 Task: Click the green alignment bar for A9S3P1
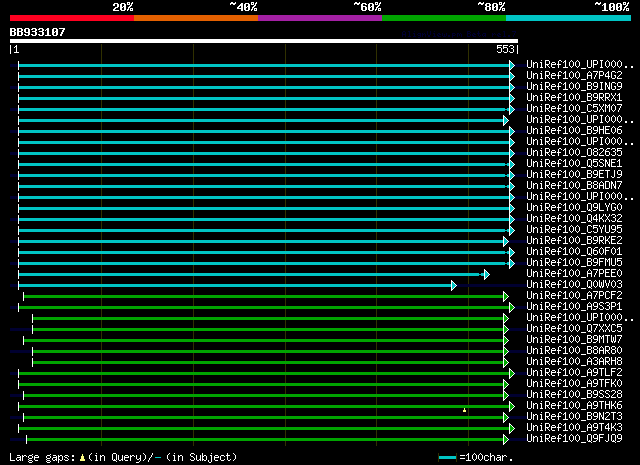[264, 308]
